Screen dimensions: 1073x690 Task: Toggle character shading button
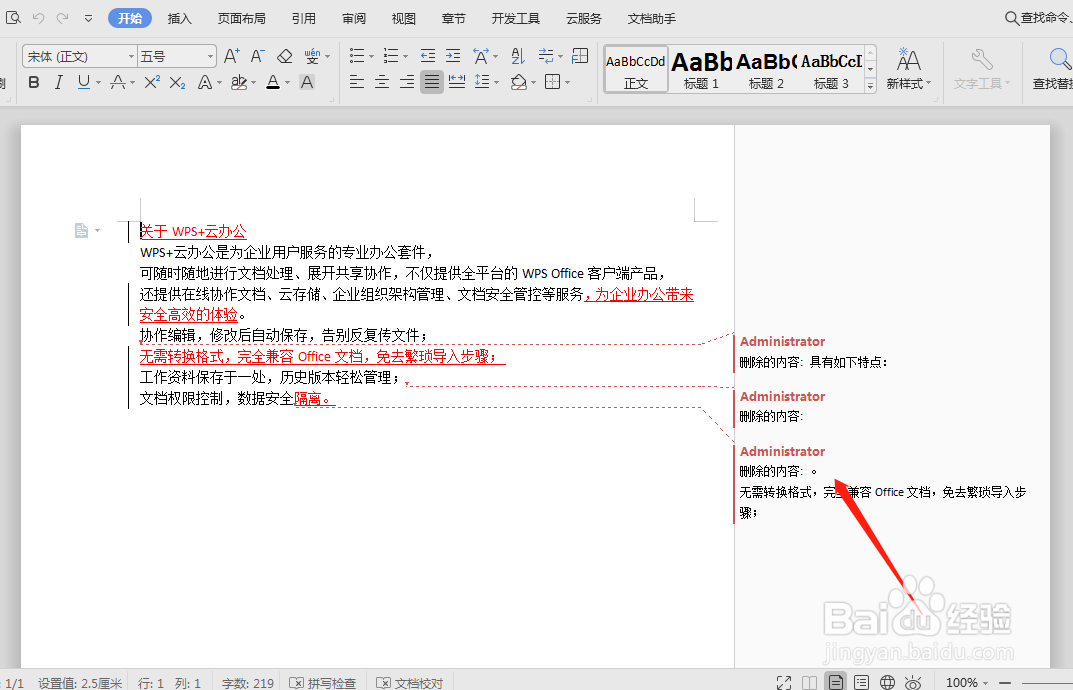tap(307, 83)
